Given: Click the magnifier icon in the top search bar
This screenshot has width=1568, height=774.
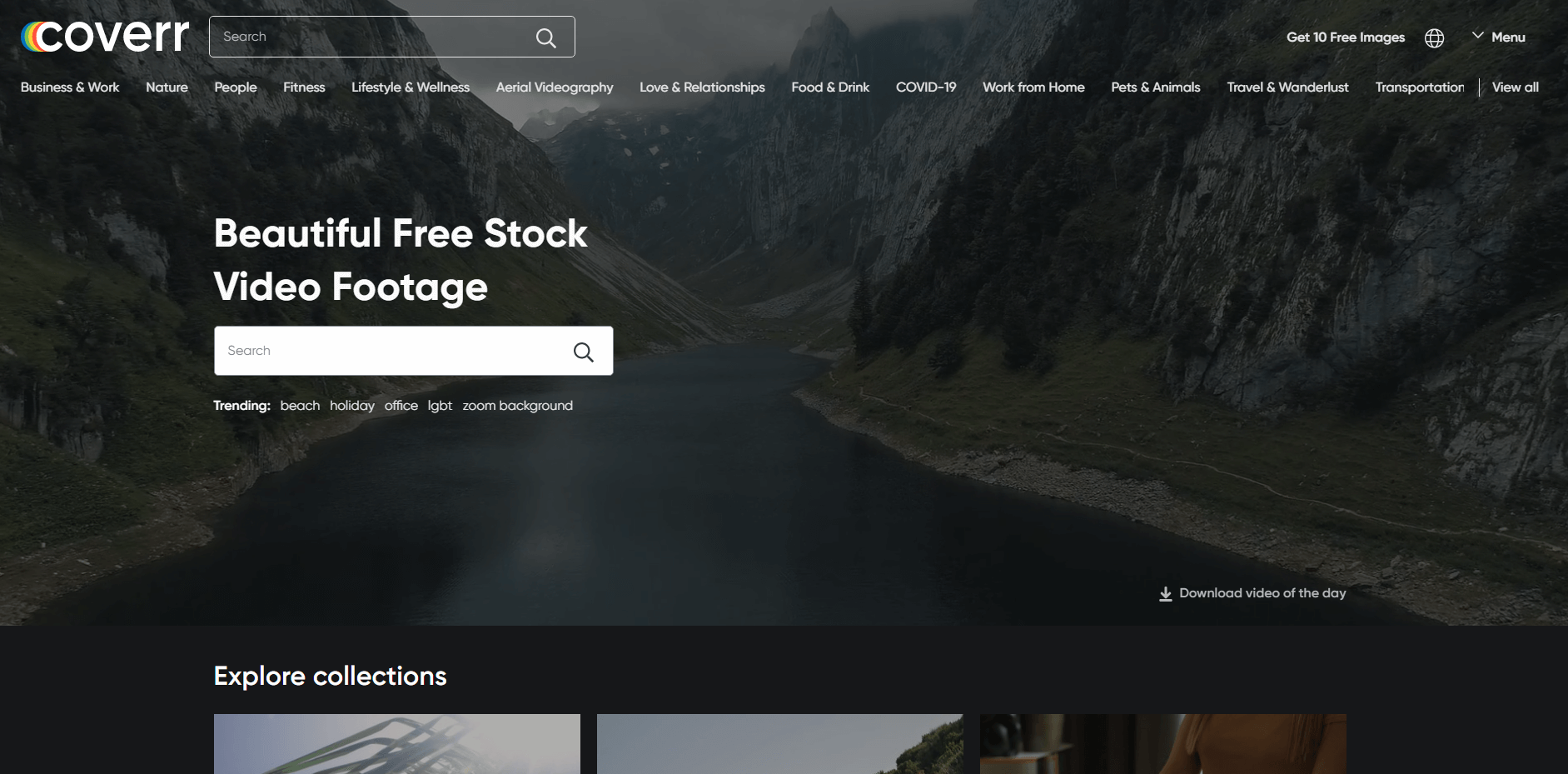Looking at the screenshot, I should [x=545, y=37].
